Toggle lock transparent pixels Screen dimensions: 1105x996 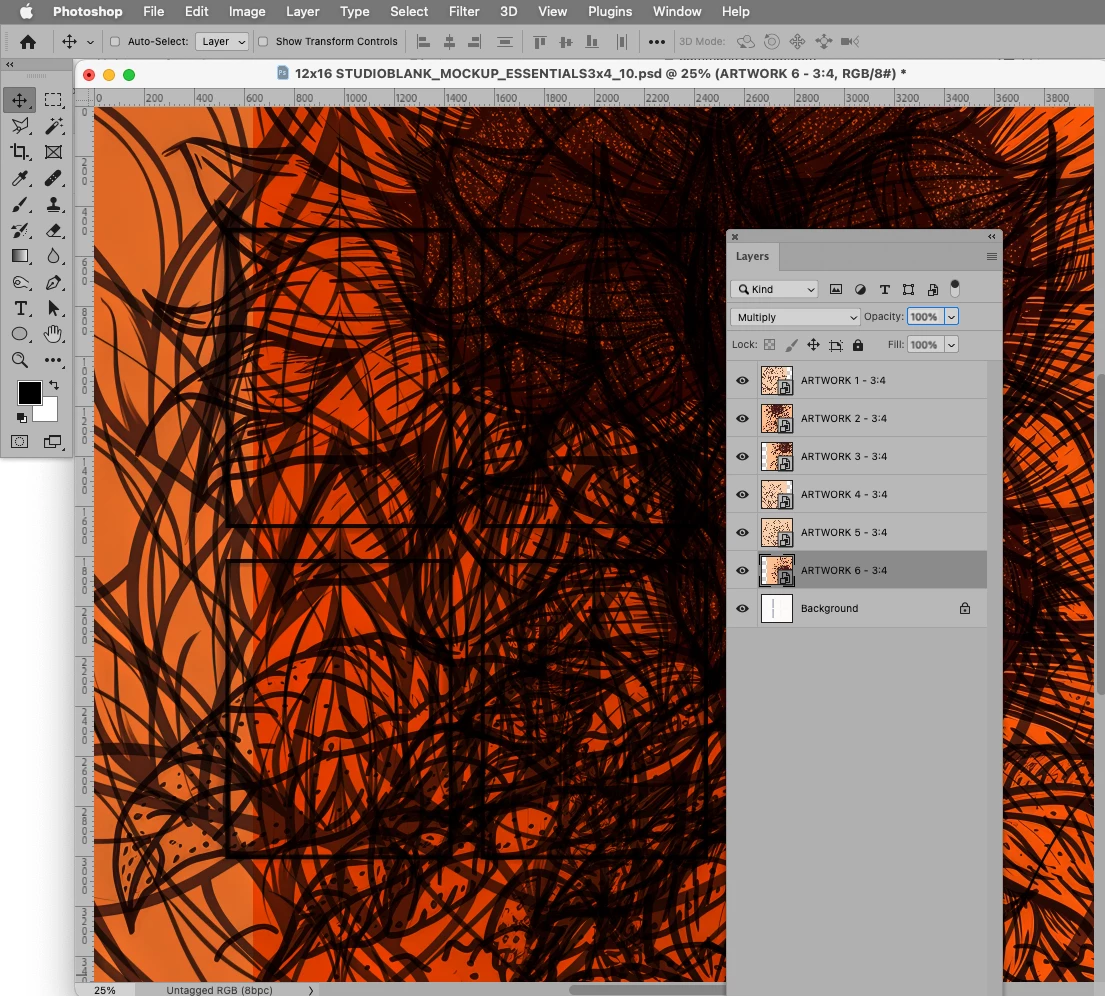(770, 345)
